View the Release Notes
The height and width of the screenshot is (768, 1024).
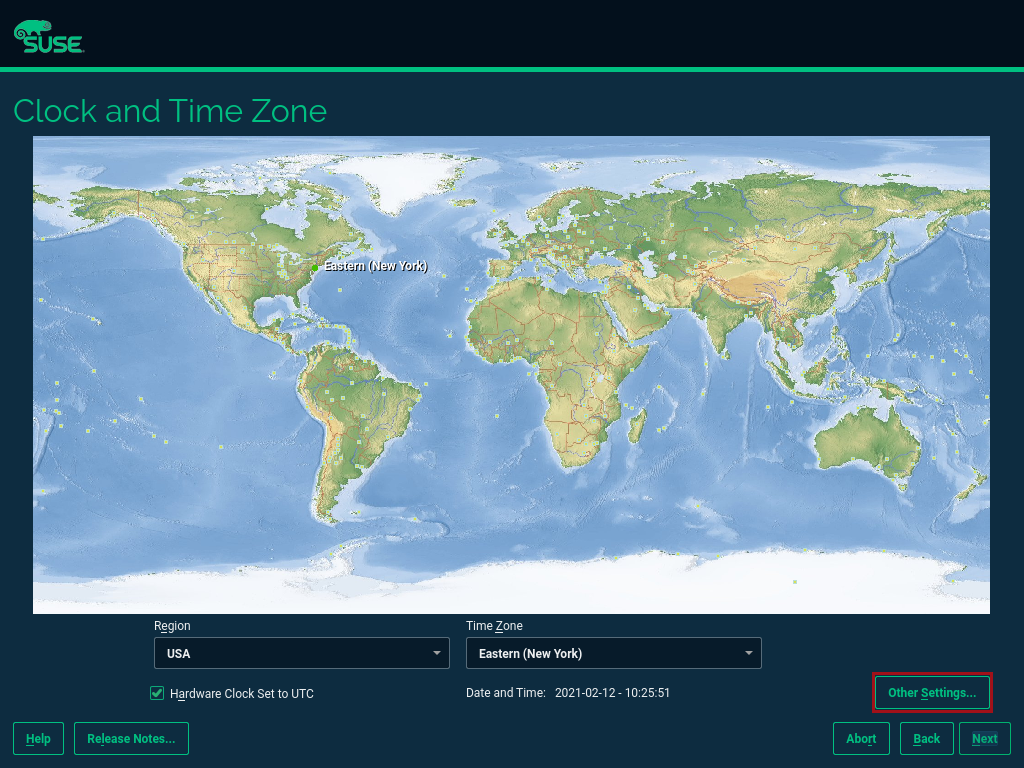pyautogui.click(x=131, y=738)
